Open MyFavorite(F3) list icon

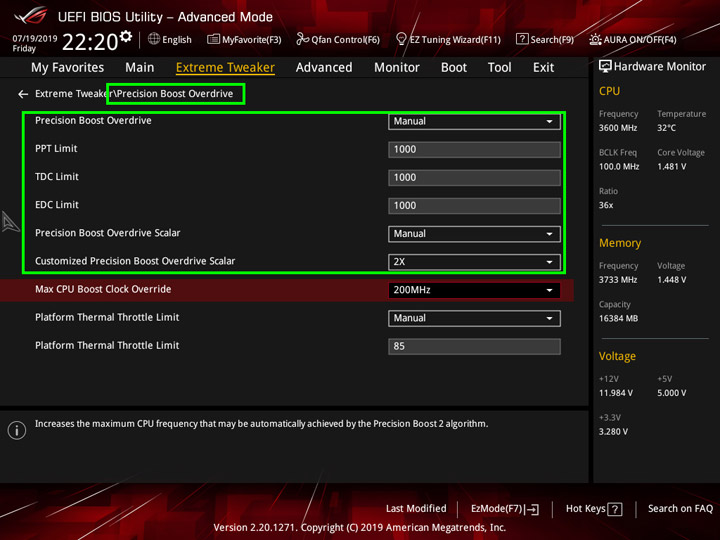pos(213,39)
